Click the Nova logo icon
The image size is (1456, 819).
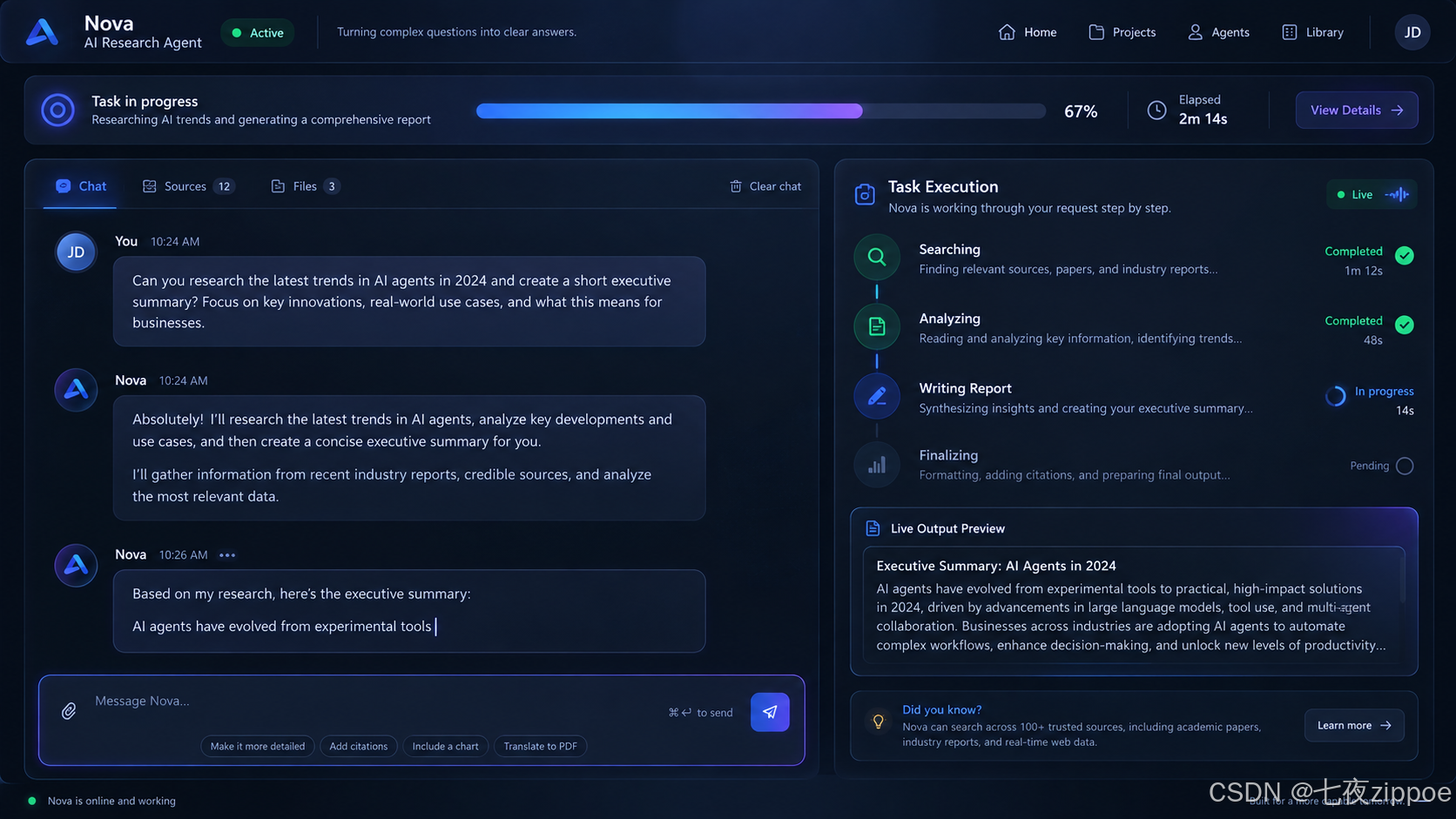(x=42, y=32)
